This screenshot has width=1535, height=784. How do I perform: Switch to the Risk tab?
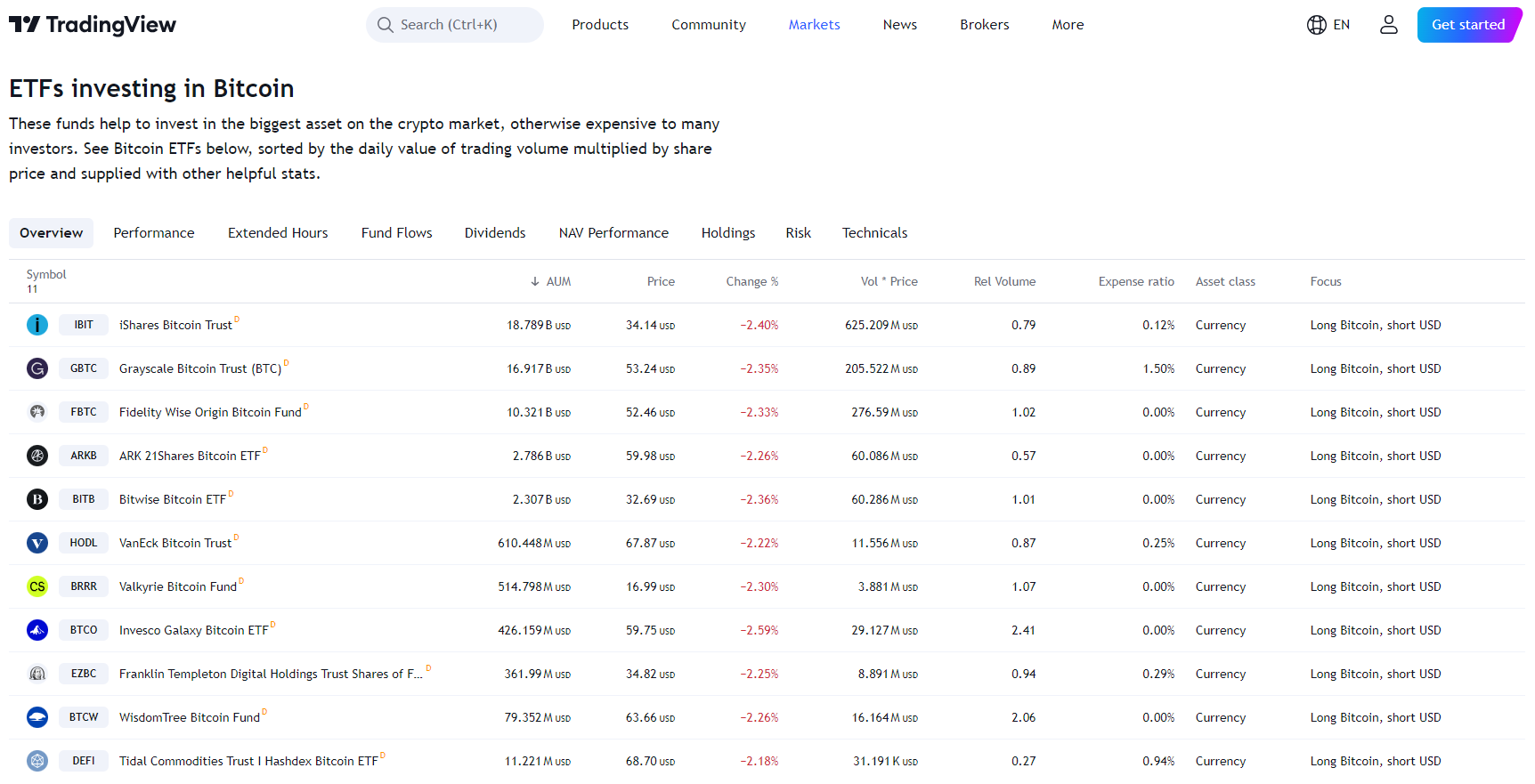pyautogui.click(x=799, y=233)
